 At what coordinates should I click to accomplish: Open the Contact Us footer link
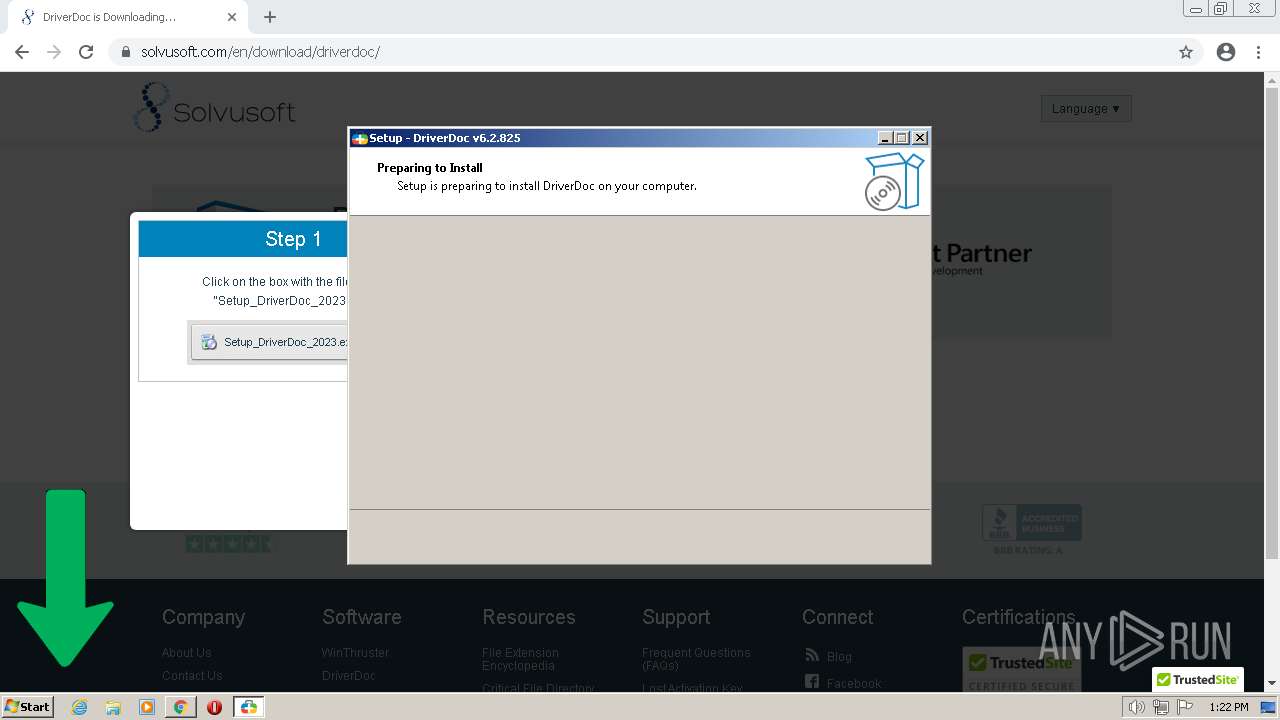[192, 676]
